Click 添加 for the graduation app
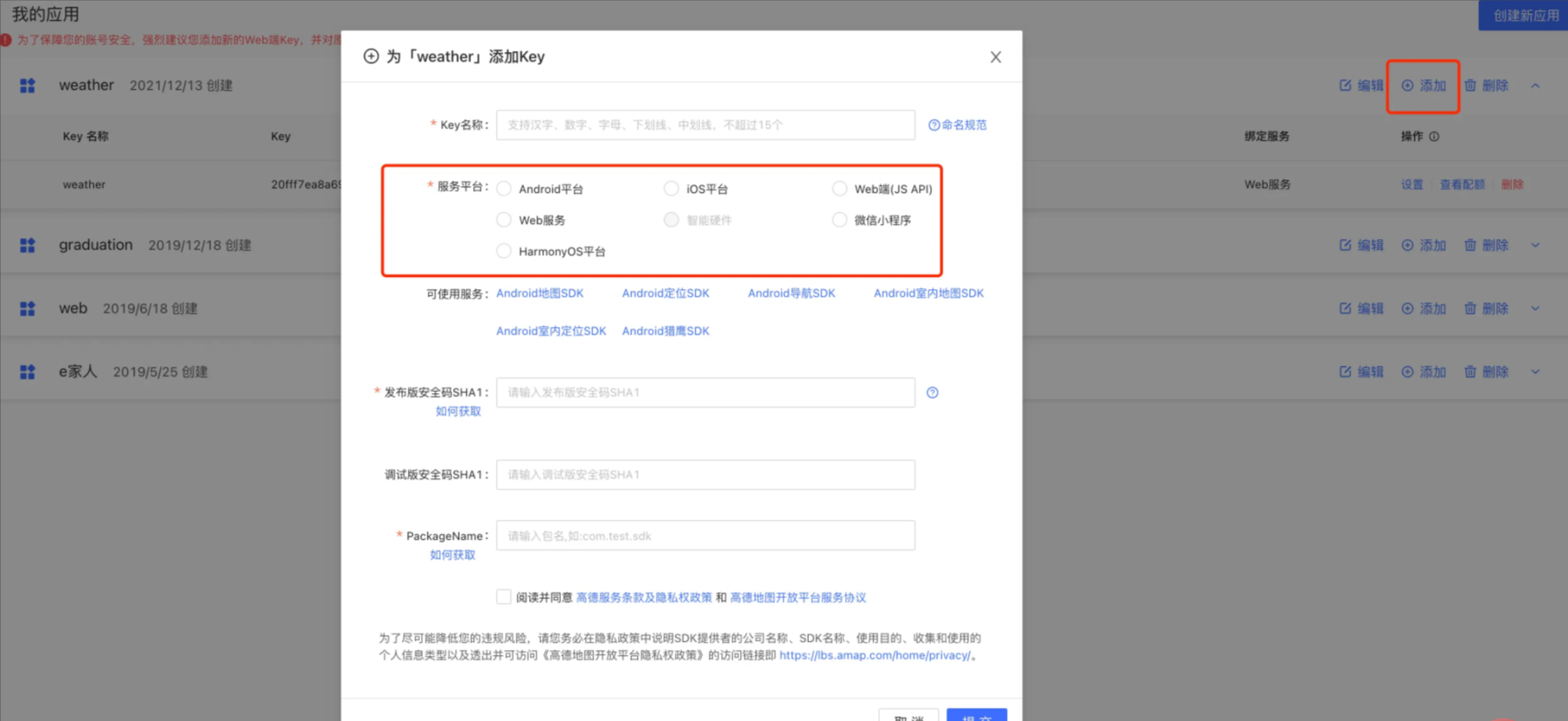Screen dimensions: 1568x721 1424,246
